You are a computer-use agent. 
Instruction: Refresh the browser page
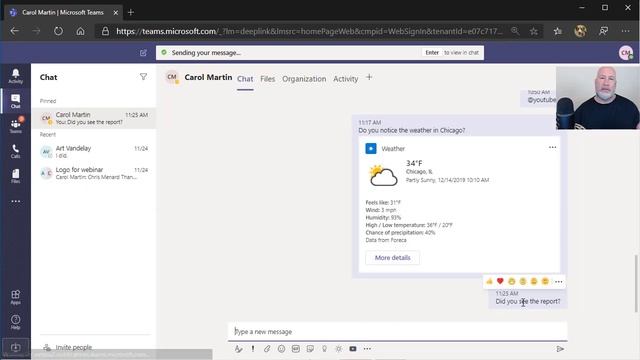58,31
